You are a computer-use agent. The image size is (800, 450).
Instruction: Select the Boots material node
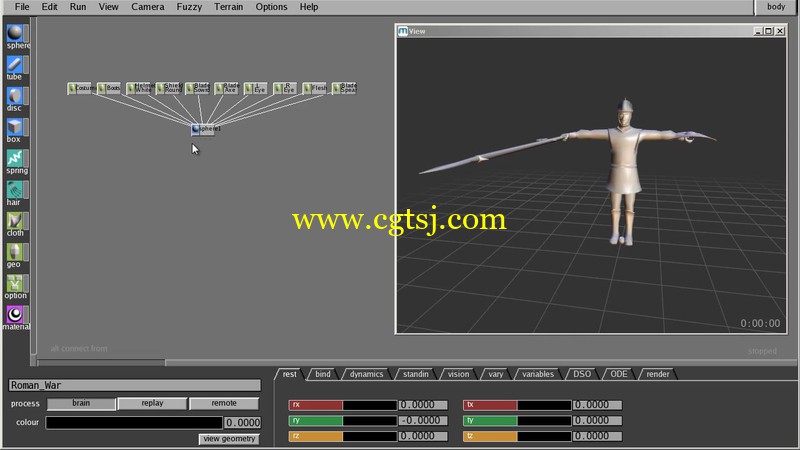109,88
